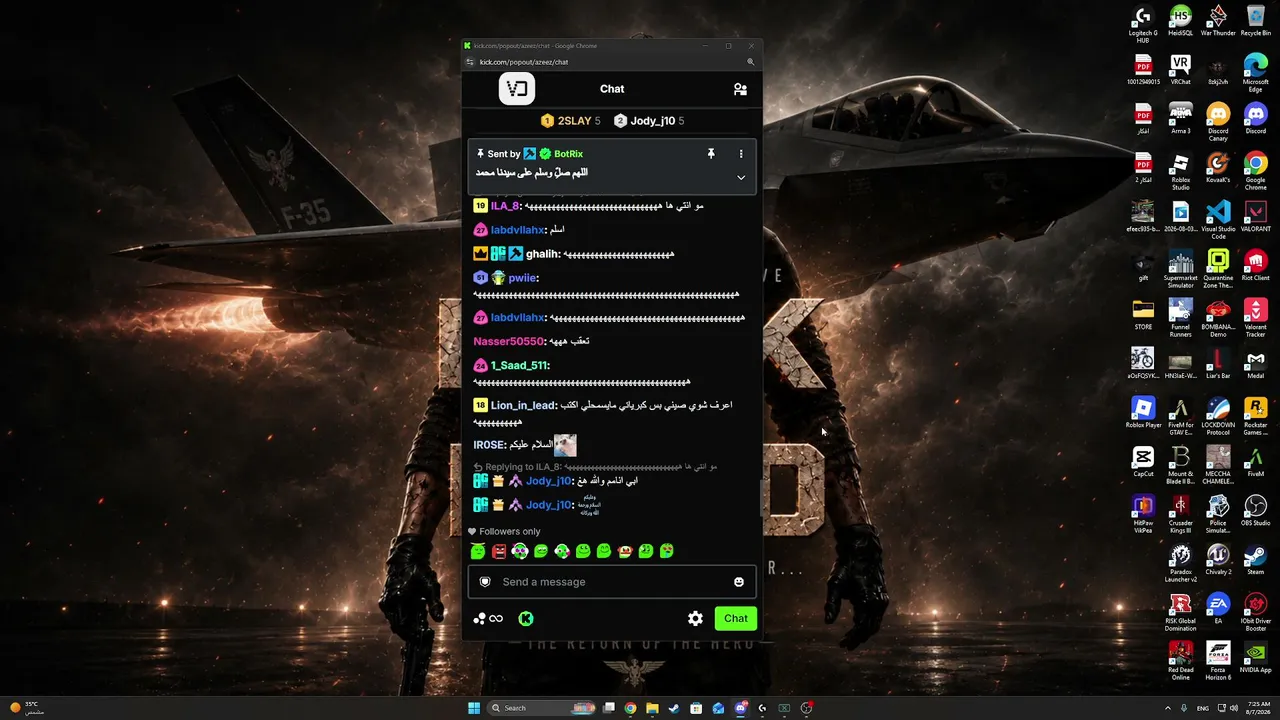1280x720 pixels.
Task: Click username IROSE in chat
Action: click(x=489, y=444)
